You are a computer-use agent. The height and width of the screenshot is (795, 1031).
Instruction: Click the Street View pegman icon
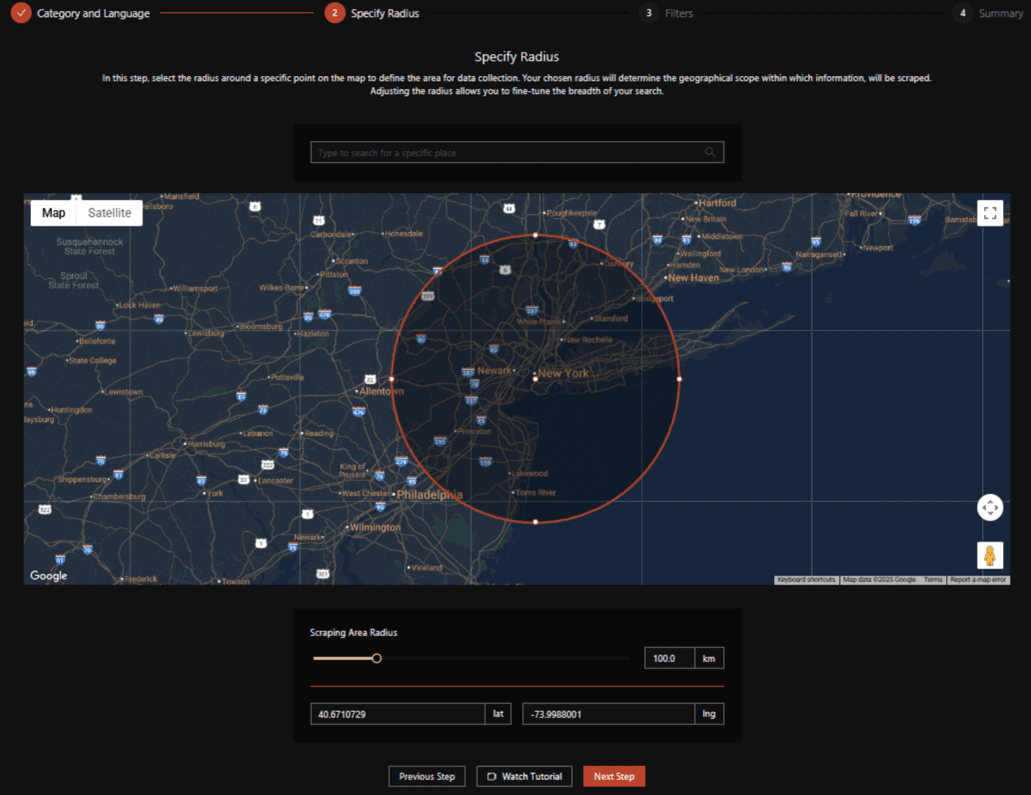989,556
